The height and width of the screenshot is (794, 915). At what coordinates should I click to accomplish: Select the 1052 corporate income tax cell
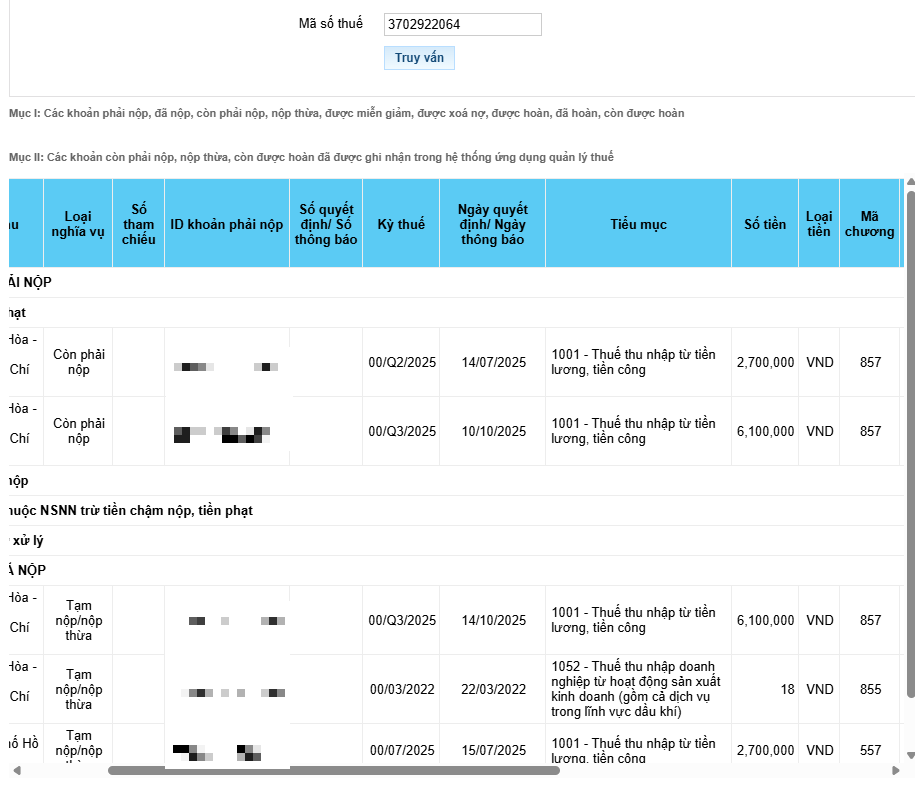[x=638, y=689]
